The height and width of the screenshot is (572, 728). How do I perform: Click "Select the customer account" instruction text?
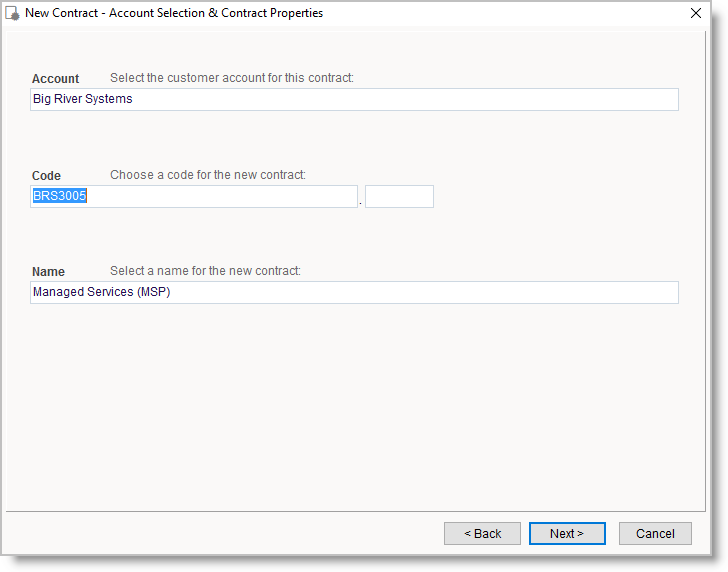click(x=231, y=78)
